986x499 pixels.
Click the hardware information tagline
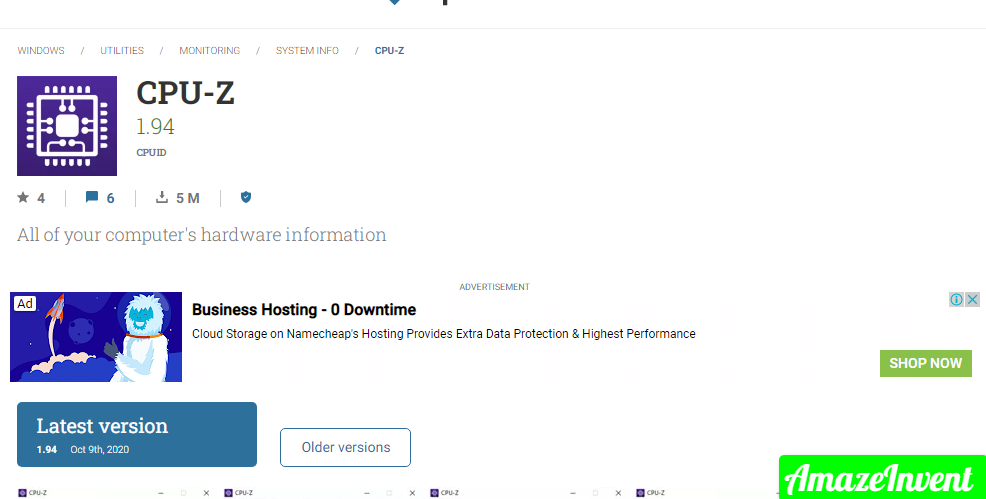coord(202,234)
